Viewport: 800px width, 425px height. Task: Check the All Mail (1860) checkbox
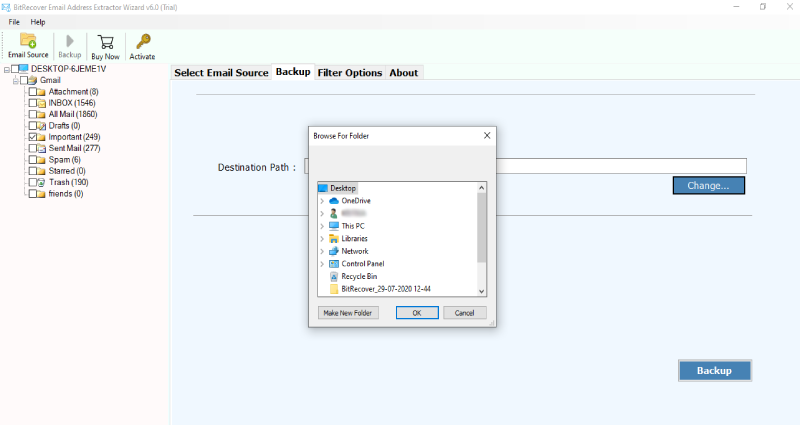coord(33,114)
